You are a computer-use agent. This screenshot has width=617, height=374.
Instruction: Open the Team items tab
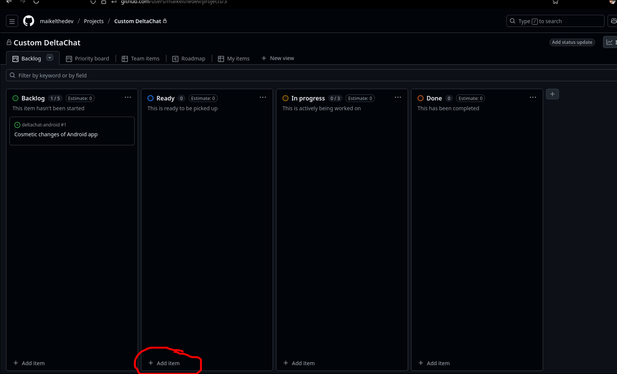(141, 59)
